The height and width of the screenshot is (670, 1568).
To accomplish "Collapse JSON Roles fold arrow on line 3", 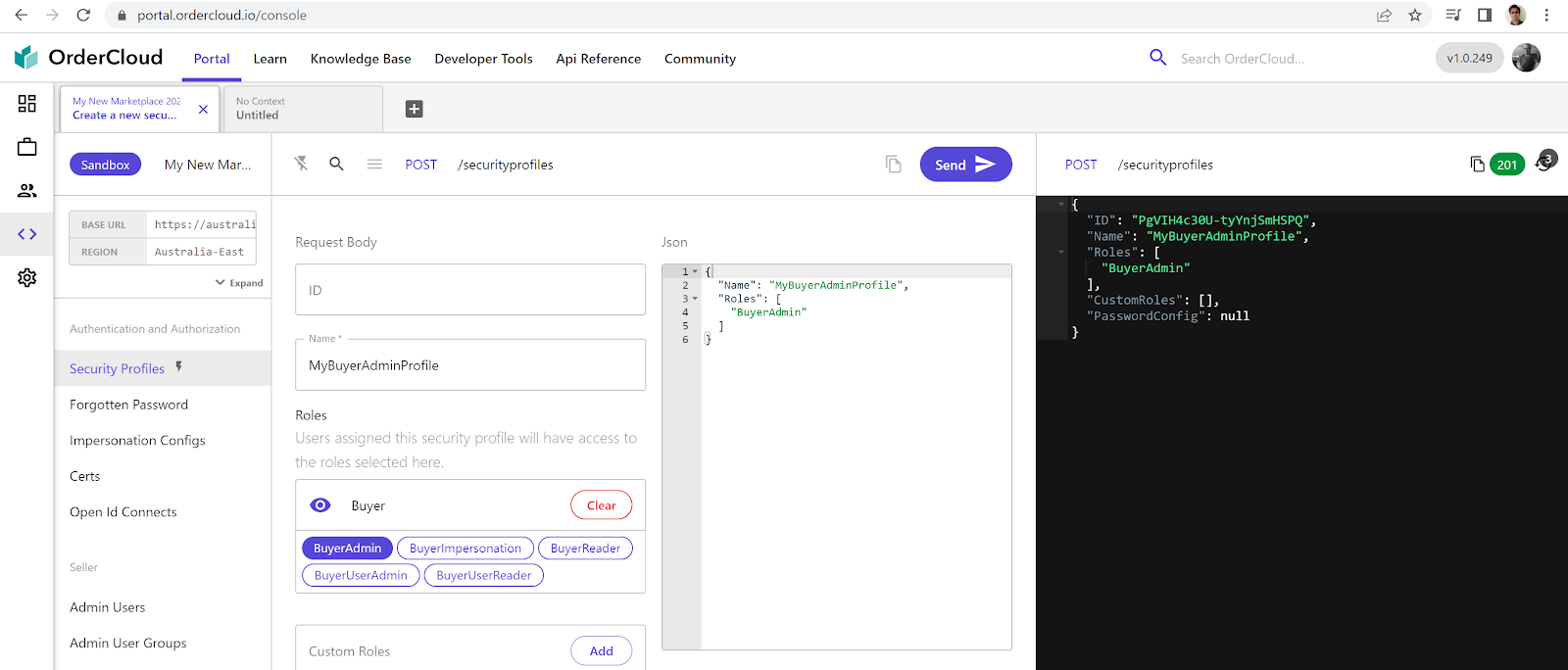I will pyautogui.click(x=695, y=299).
